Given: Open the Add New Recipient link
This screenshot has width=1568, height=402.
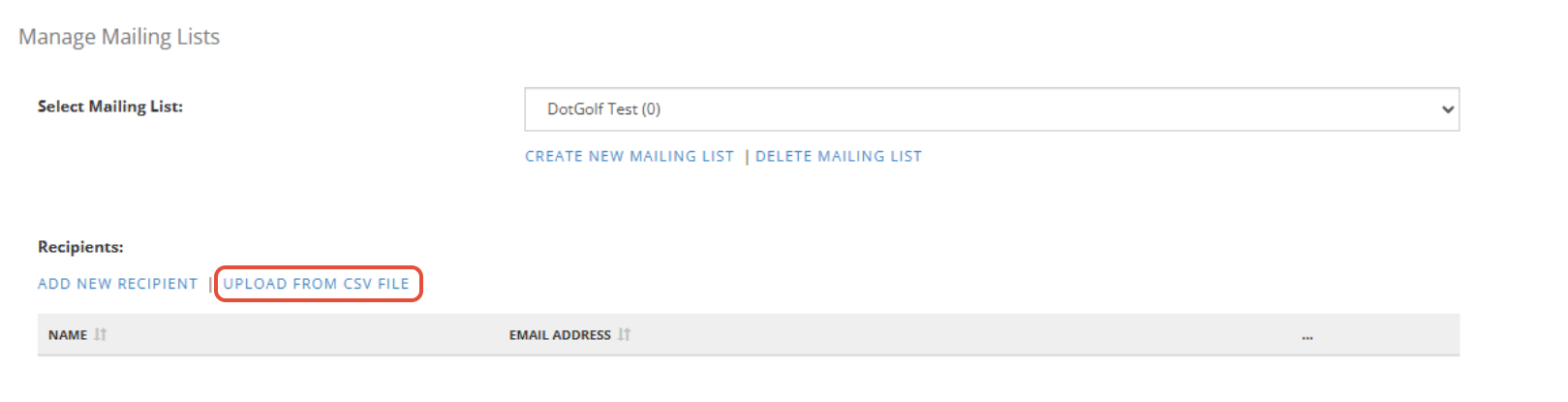Looking at the screenshot, I should 117,284.
